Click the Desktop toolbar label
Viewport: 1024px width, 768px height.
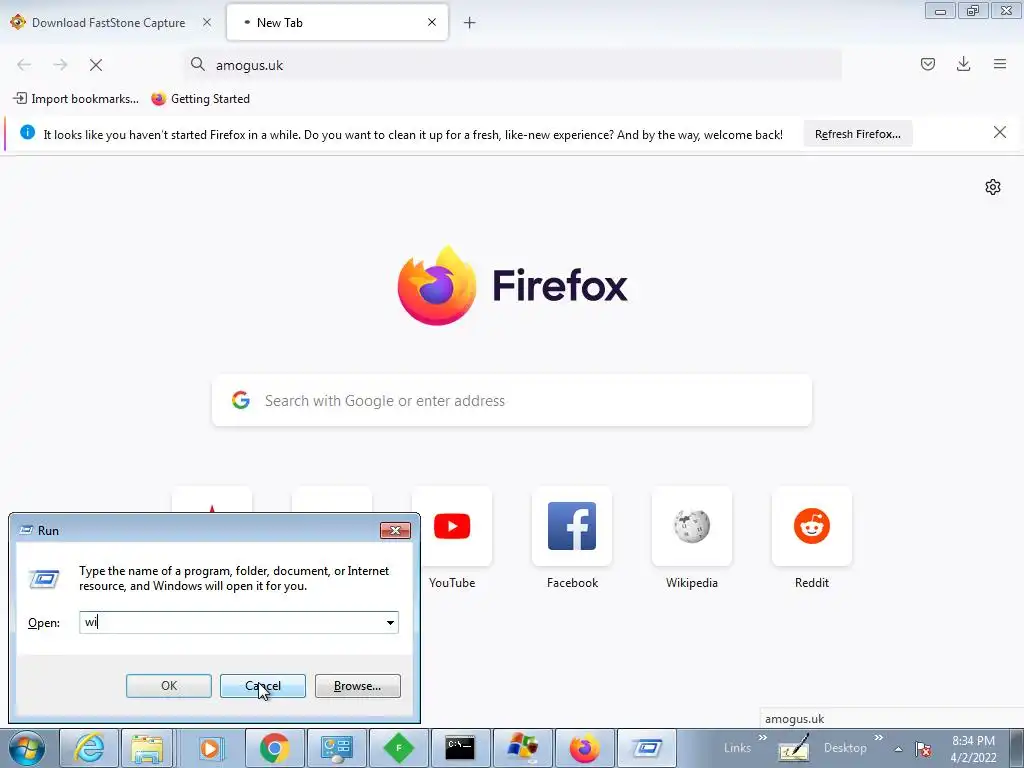tap(845, 748)
